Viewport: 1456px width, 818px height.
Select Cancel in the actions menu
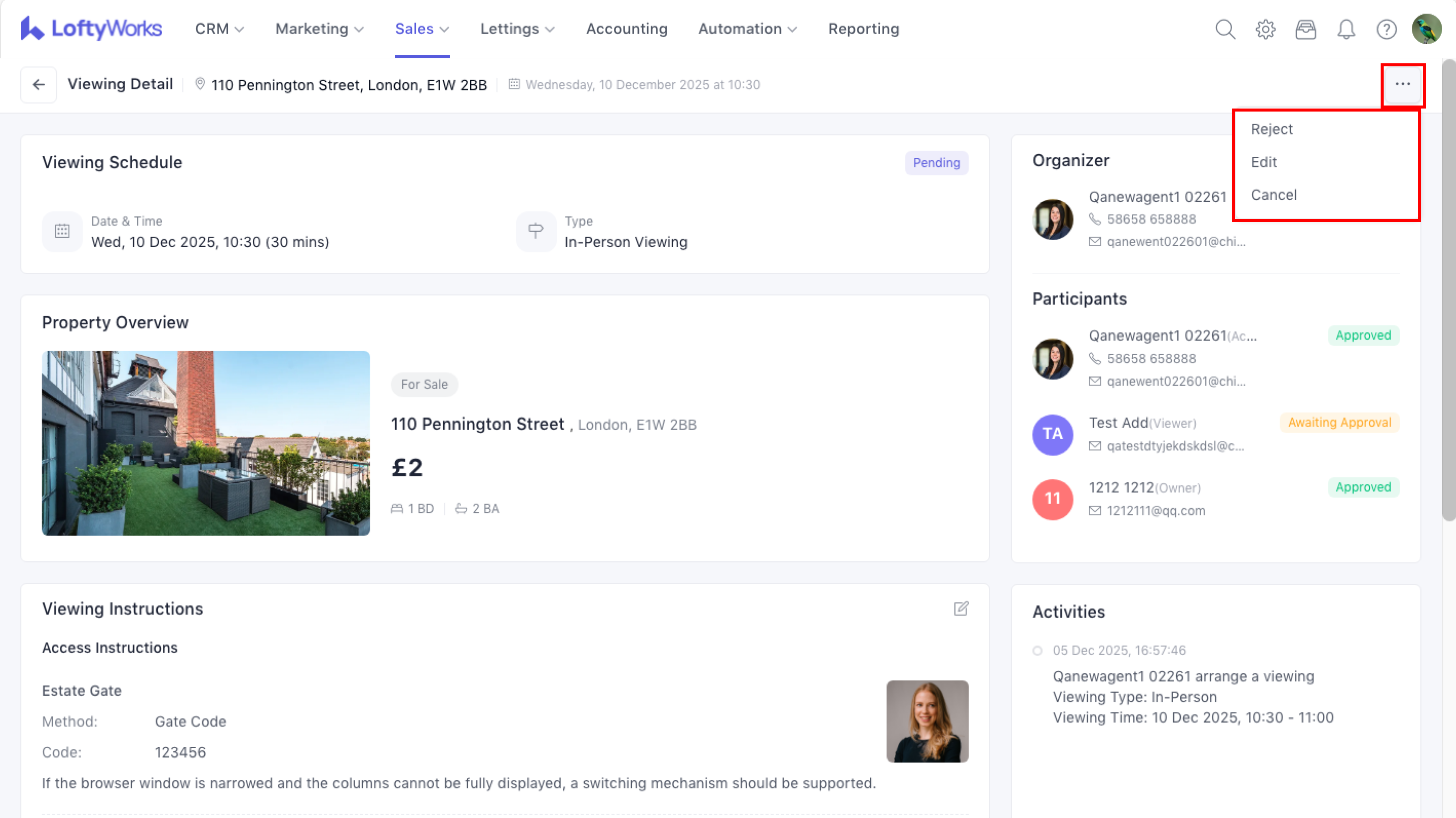1274,195
